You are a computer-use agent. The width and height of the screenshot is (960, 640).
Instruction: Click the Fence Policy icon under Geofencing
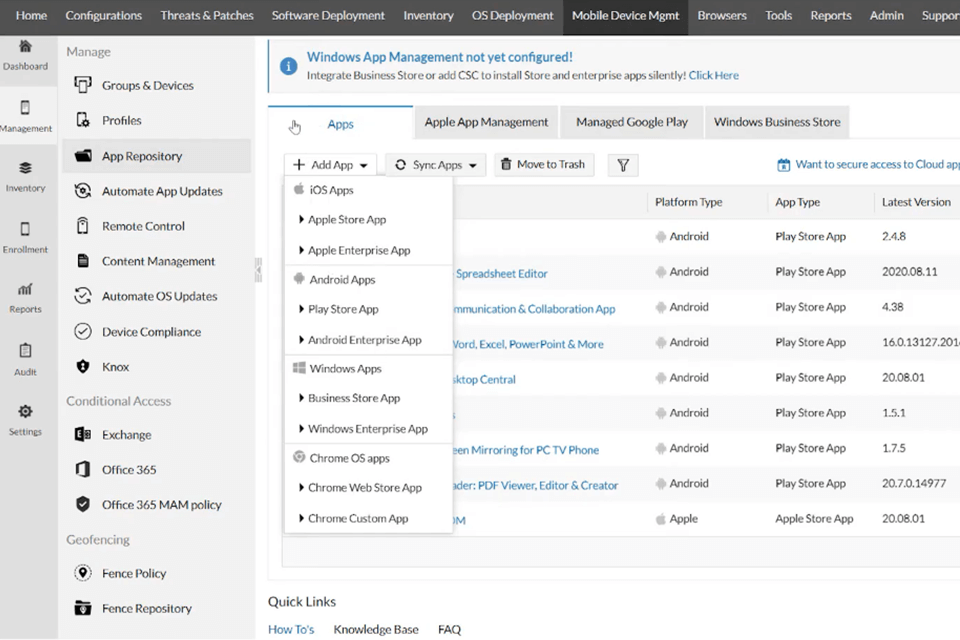click(82, 573)
